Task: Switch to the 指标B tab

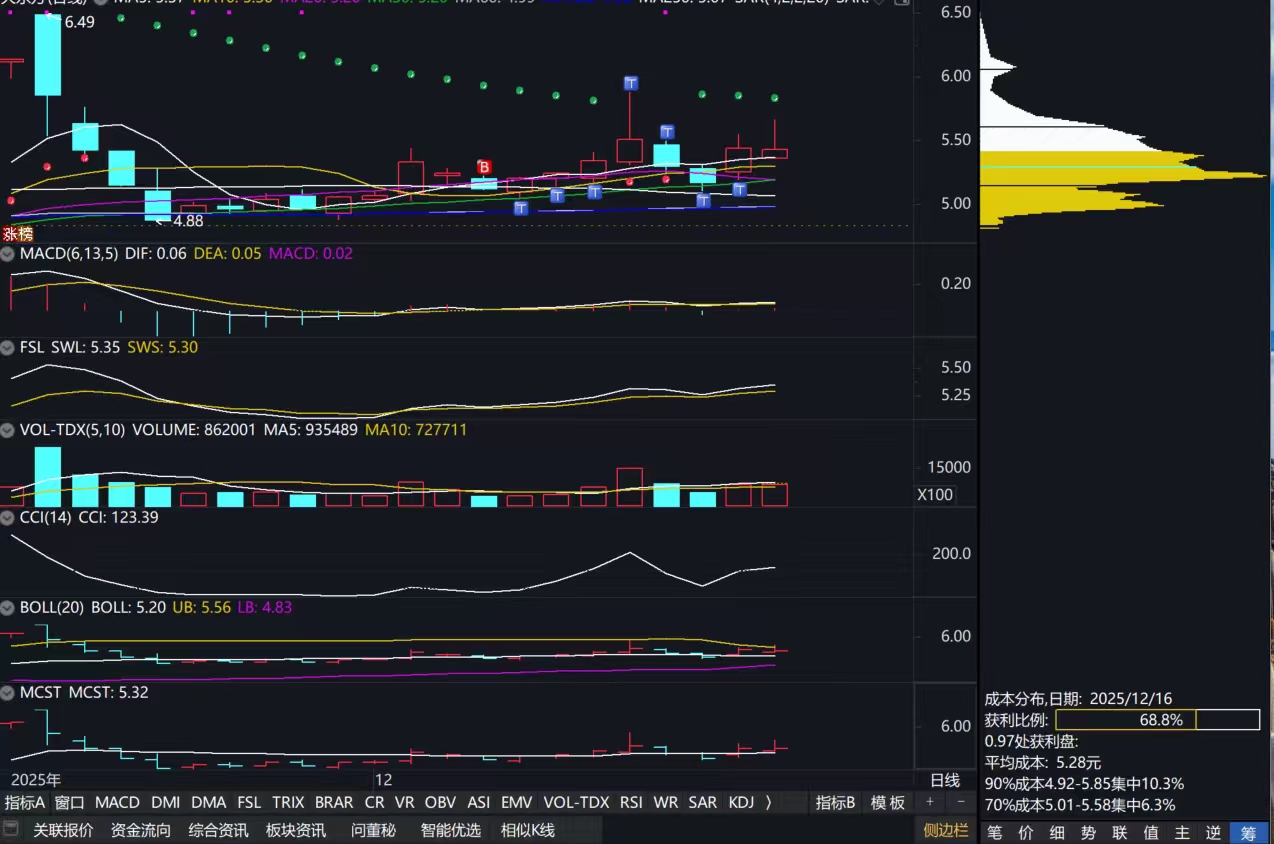Action: pyautogui.click(x=836, y=802)
